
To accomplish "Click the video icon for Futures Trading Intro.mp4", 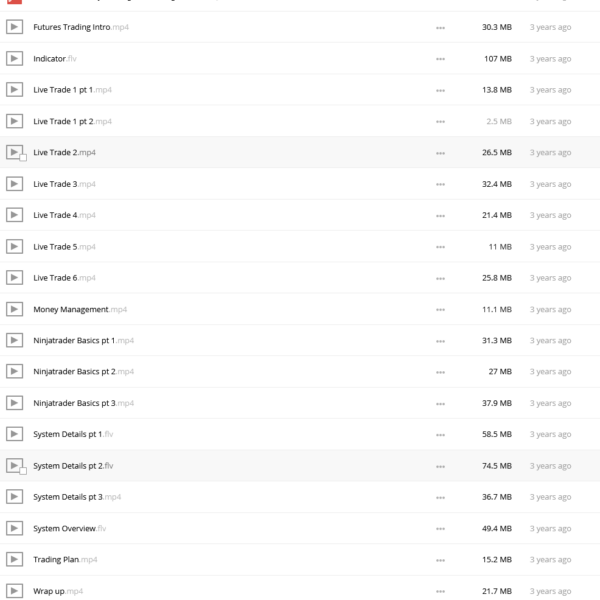I will [x=14, y=27].
